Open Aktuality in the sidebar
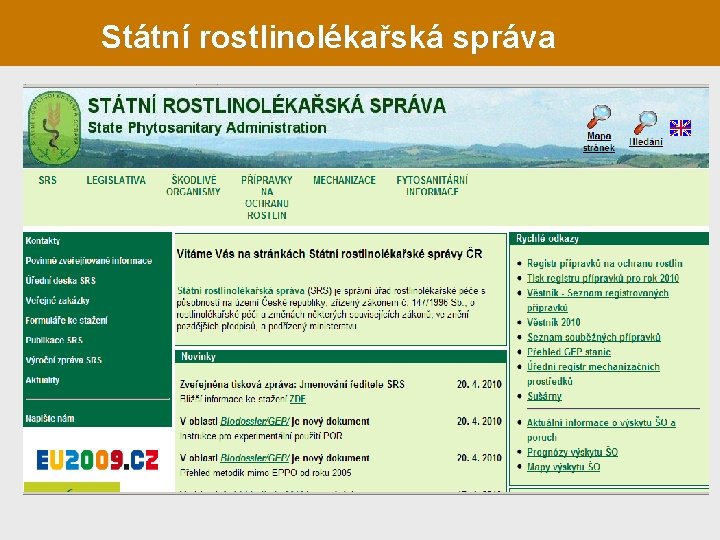This screenshot has height=540, width=720. (x=42, y=380)
